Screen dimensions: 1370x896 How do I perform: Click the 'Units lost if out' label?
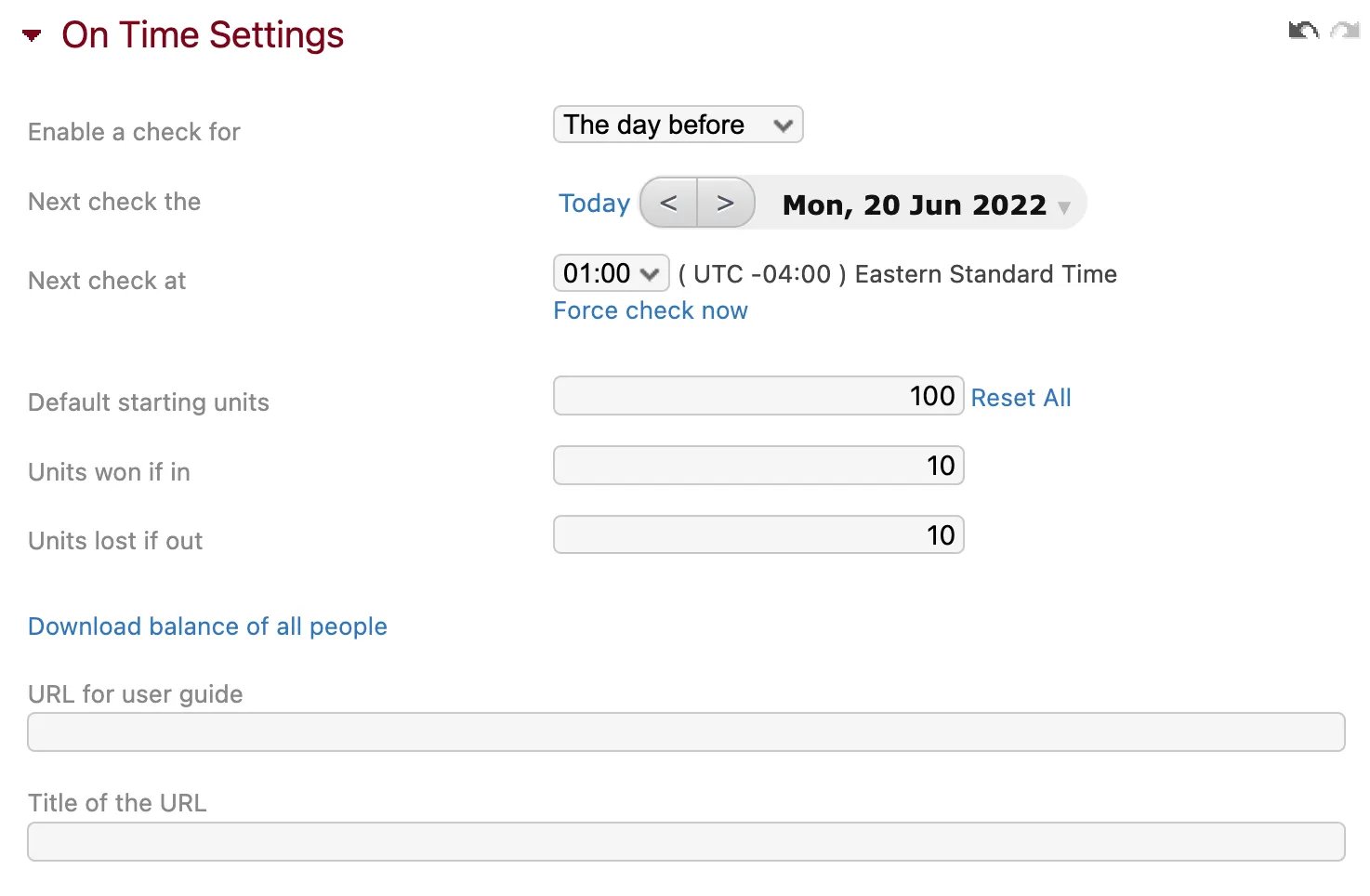pyautogui.click(x=115, y=541)
